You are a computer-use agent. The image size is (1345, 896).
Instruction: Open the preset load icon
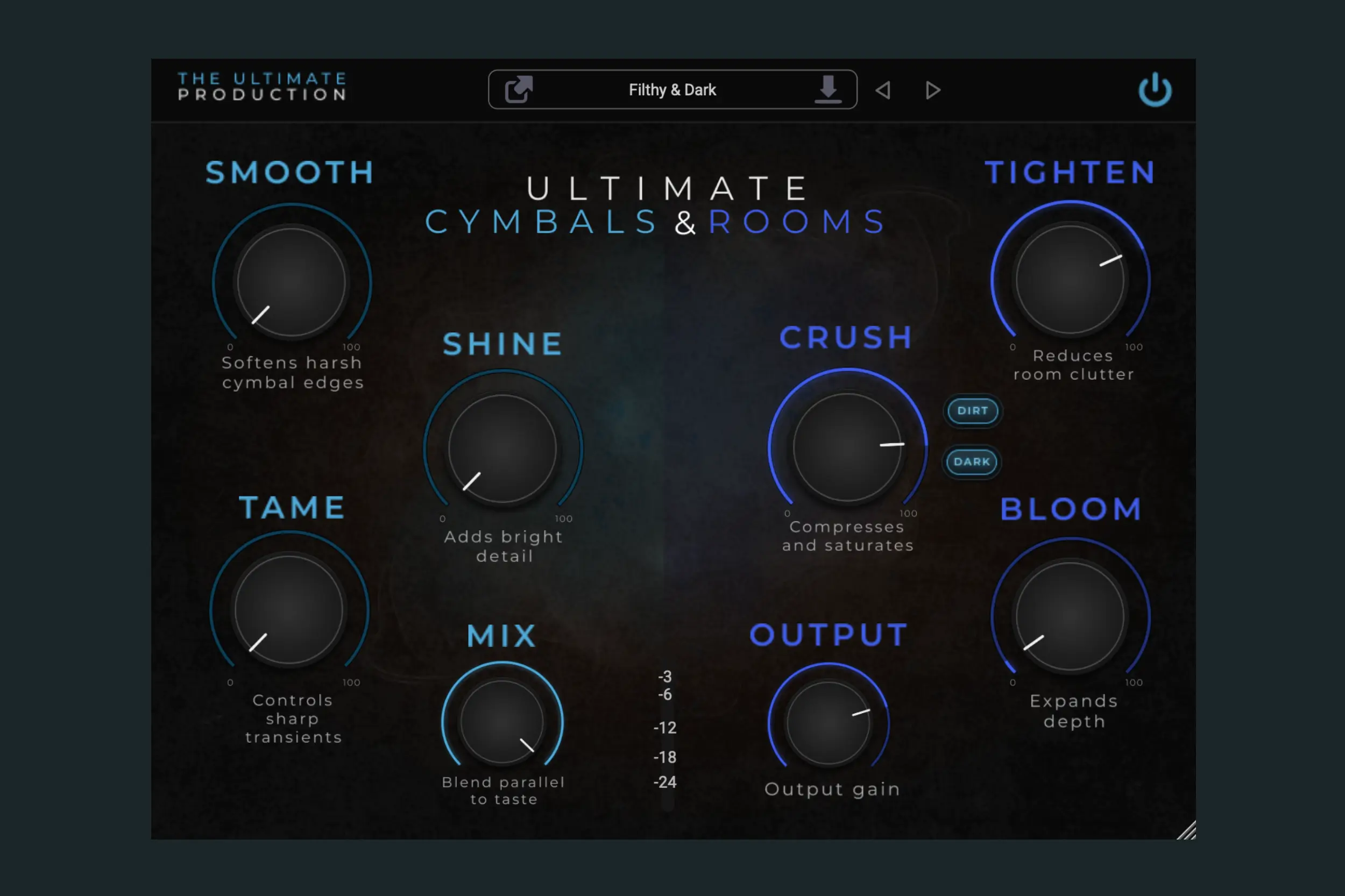(519, 89)
